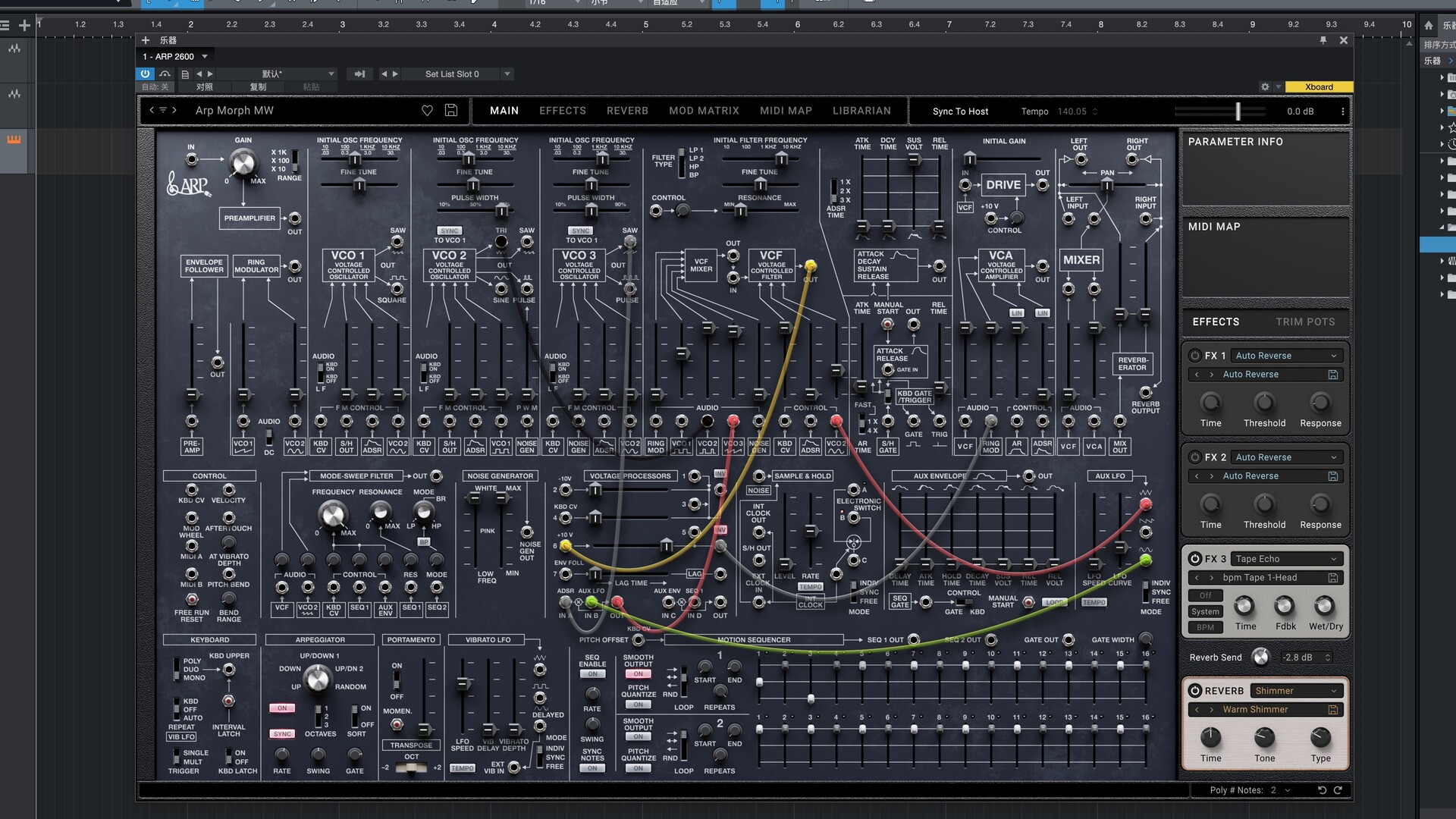Image resolution: width=1456 pixels, height=819 pixels.
Task: Save the FX 3 bpm Tape 1-Head preset
Action: [x=1332, y=578]
